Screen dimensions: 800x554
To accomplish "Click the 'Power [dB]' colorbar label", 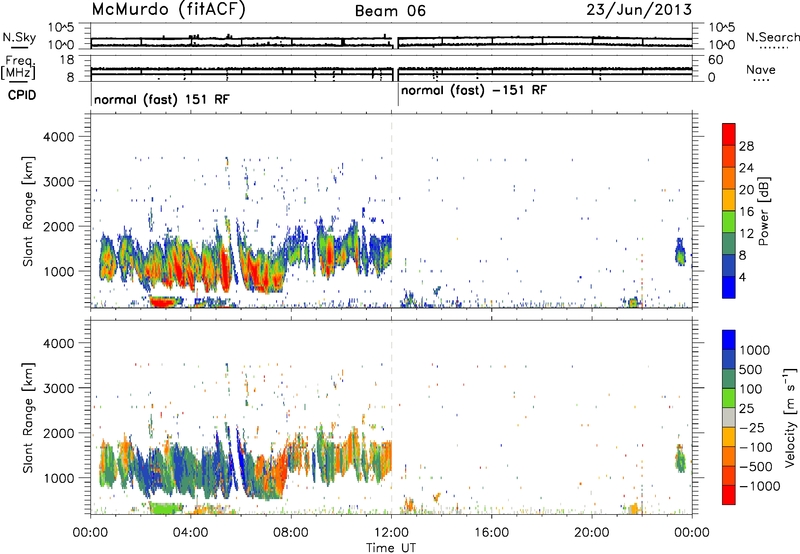I will [763, 211].
